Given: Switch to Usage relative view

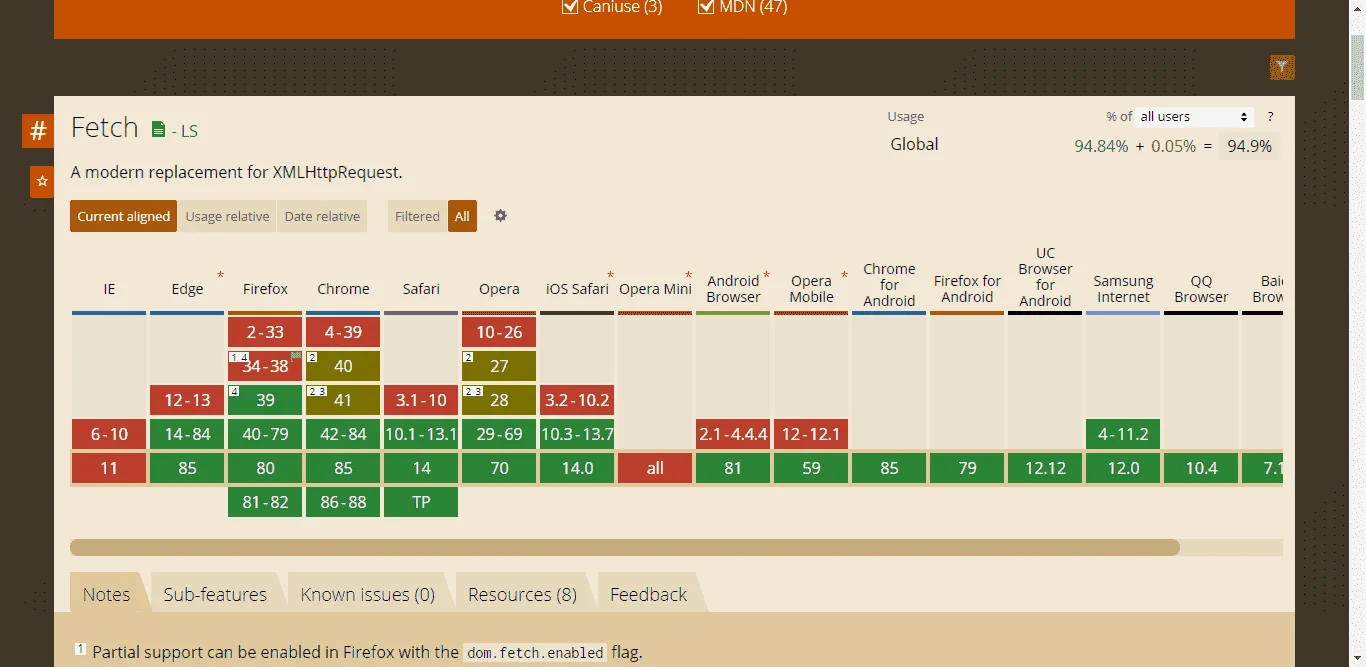Looking at the screenshot, I should pos(227,216).
